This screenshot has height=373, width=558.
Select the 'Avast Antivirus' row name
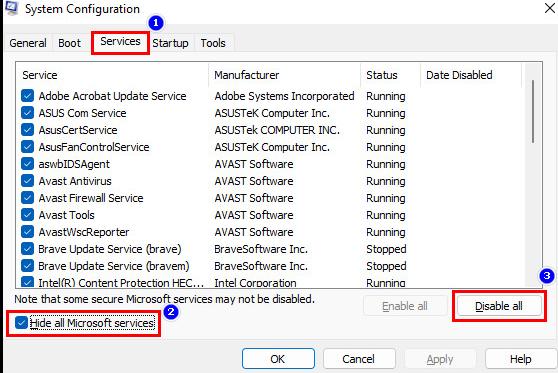coord(75,181)
